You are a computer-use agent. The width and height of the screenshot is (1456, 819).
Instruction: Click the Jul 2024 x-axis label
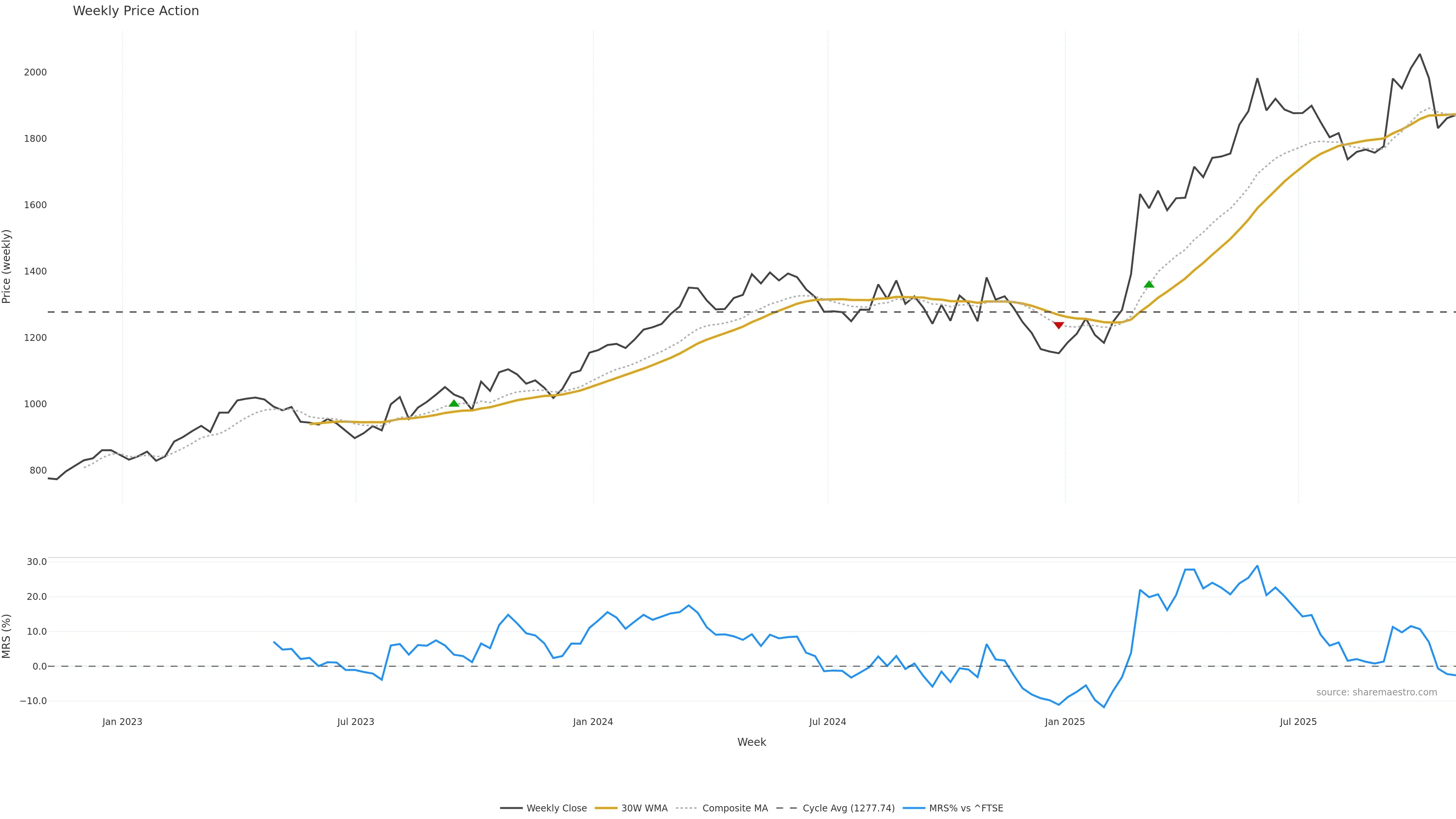point(827,722)
